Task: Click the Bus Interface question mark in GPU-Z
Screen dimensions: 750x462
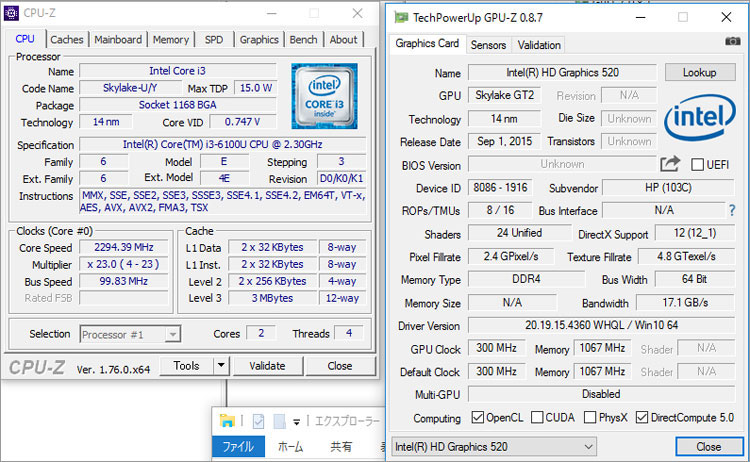Action: click(x=732, y=210)
